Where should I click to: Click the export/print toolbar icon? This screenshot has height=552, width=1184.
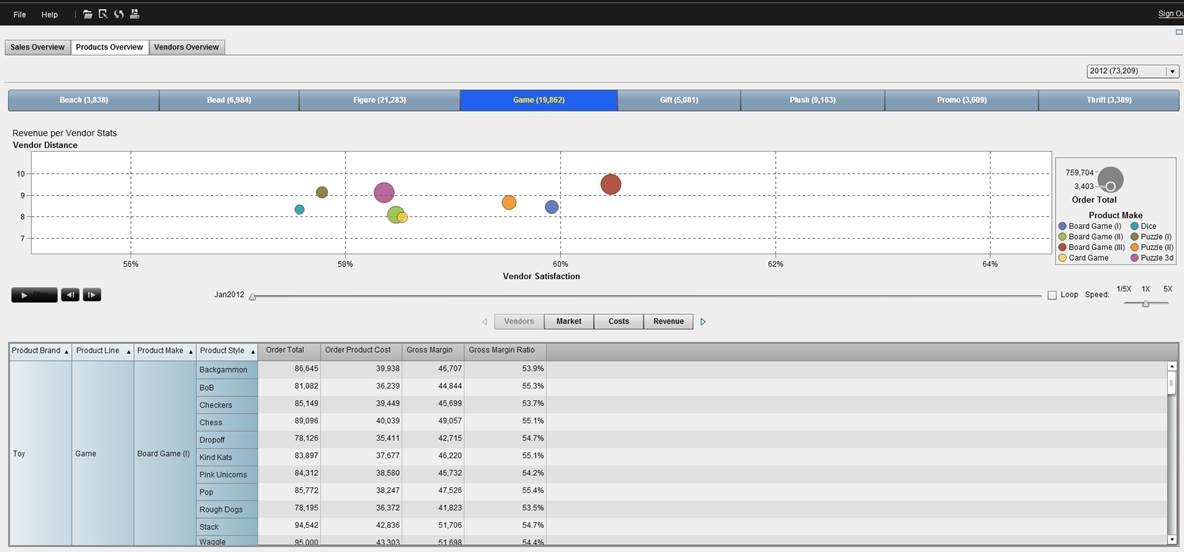point(135,14)
